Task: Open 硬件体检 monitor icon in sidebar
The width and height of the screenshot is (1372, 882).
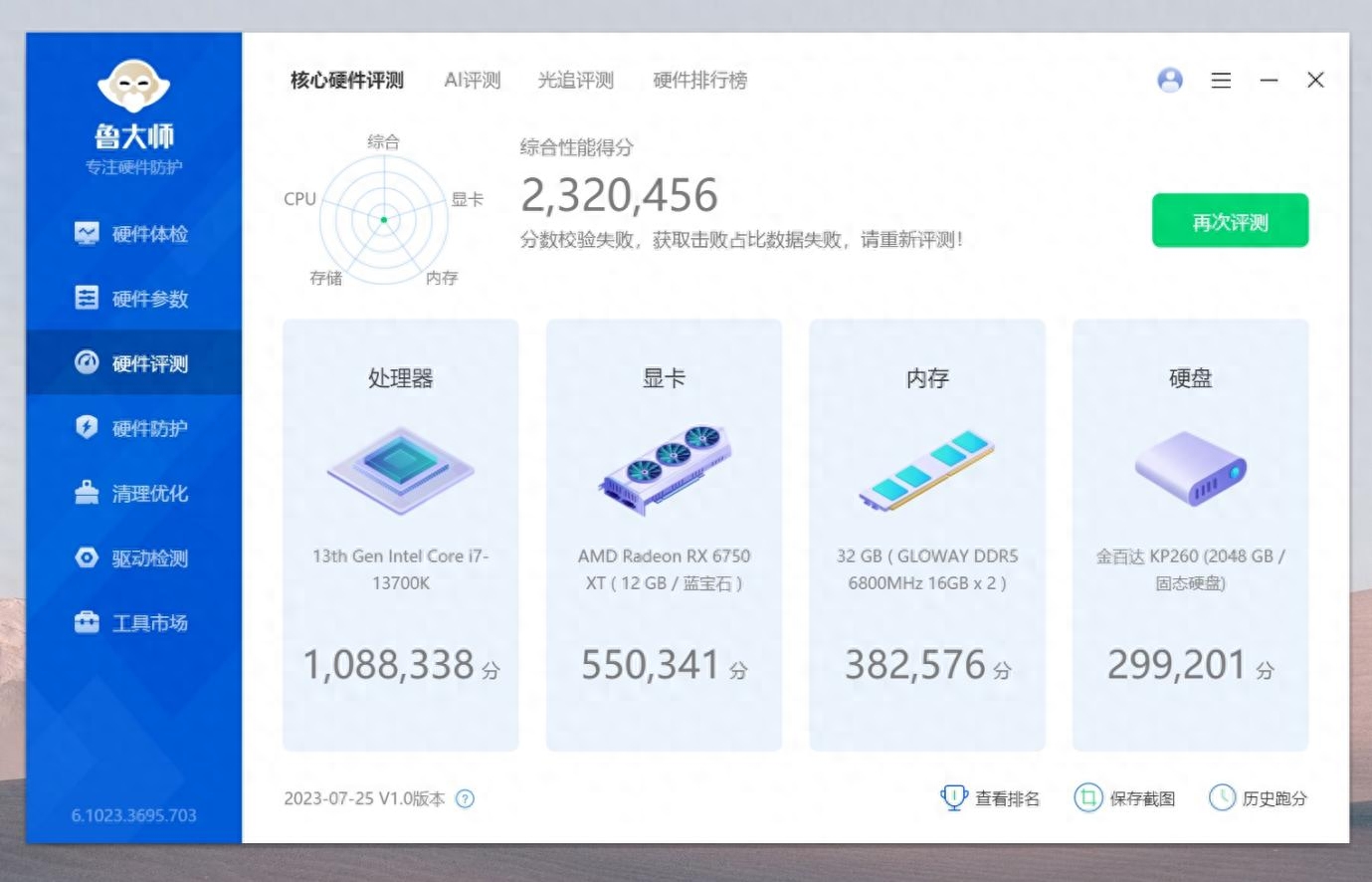Action: (x=87, y=233)
